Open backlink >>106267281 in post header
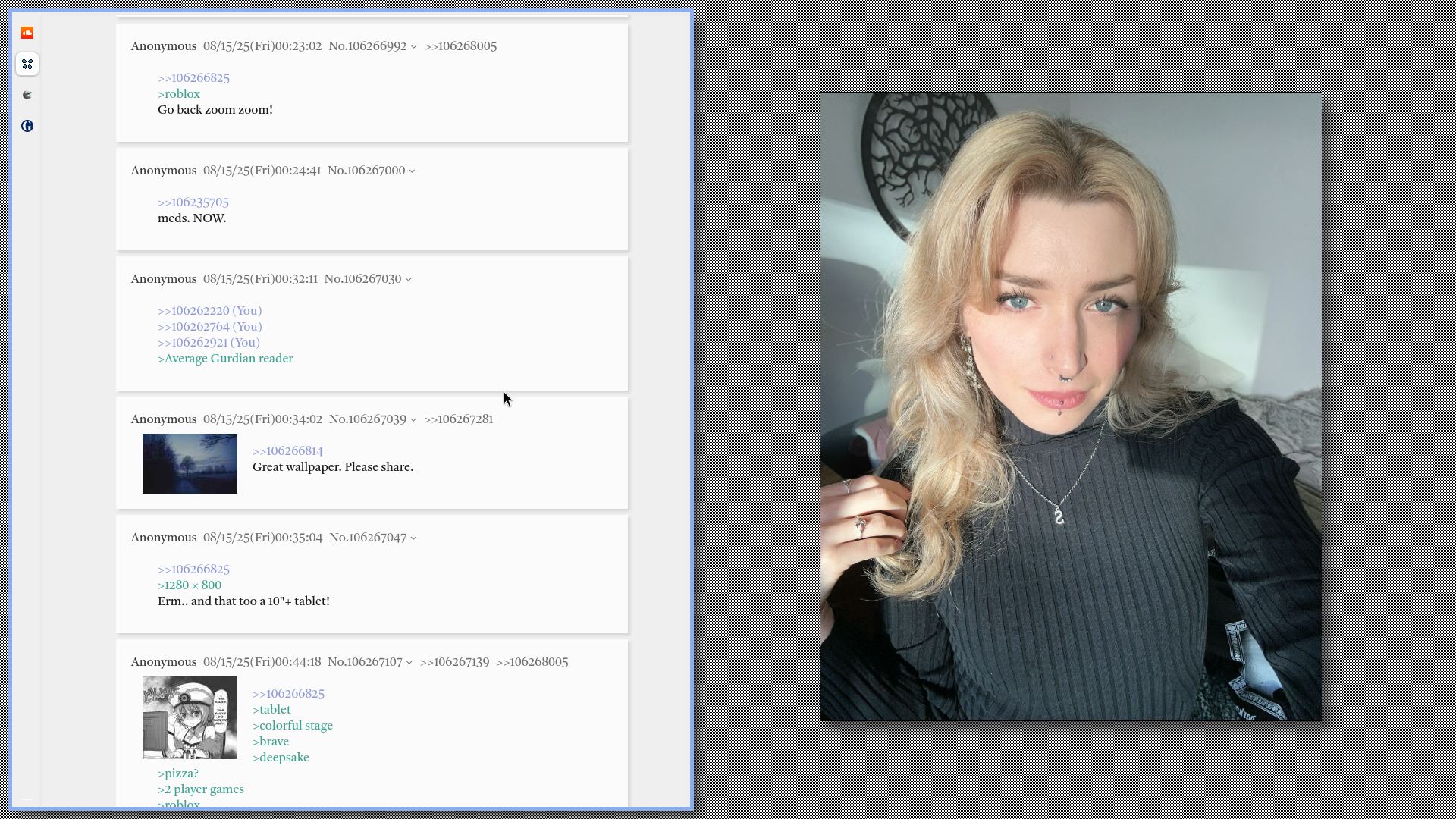Viewport: 1456px width, 819px height. [x=458, y=419]
